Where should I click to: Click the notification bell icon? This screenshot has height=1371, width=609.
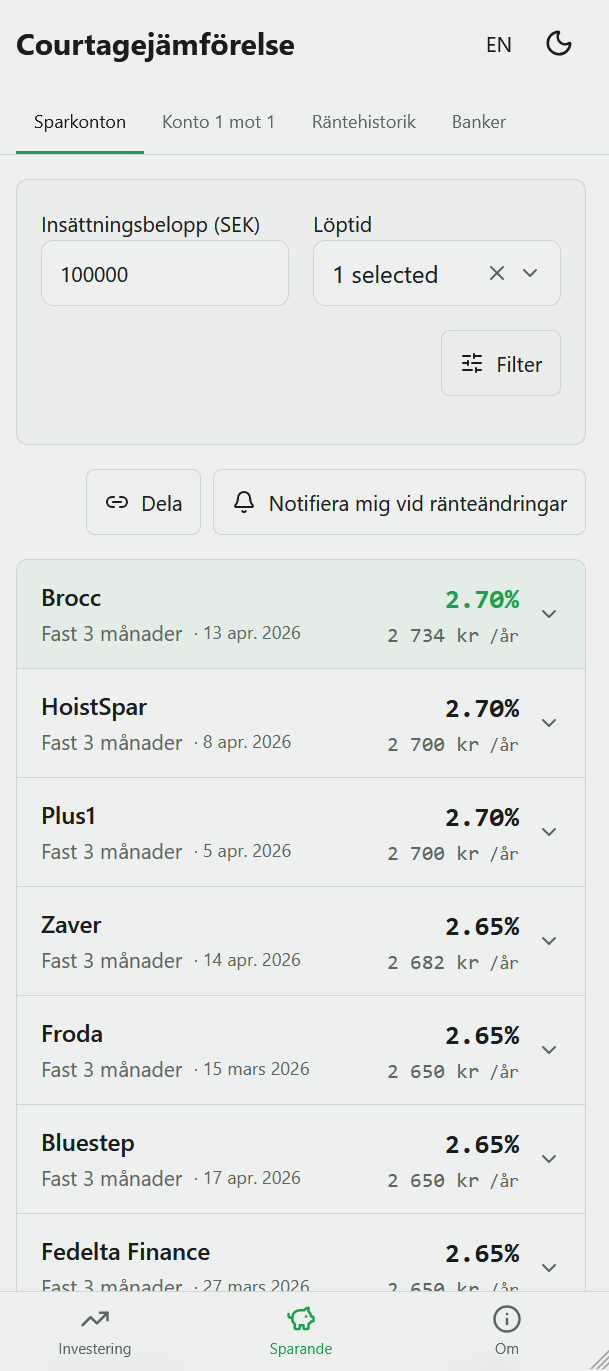click(x=244, y=503)
